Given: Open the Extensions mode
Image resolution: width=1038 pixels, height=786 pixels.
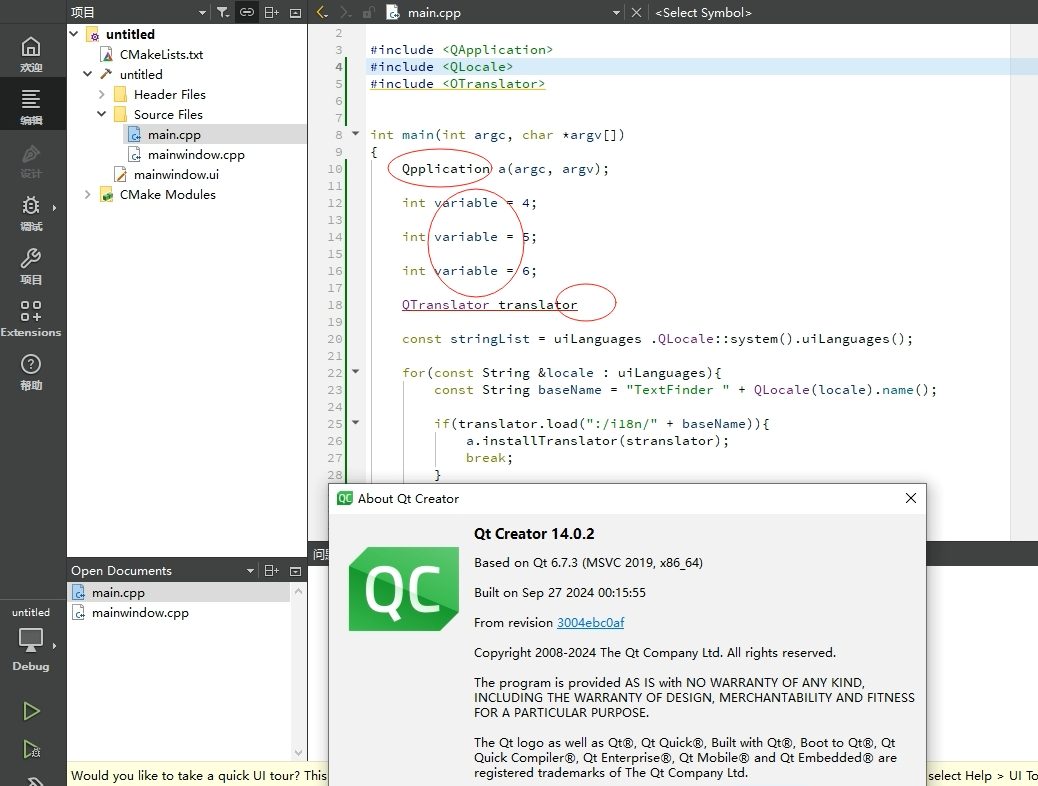Looking at the screenshot, I should coord(31,319).
